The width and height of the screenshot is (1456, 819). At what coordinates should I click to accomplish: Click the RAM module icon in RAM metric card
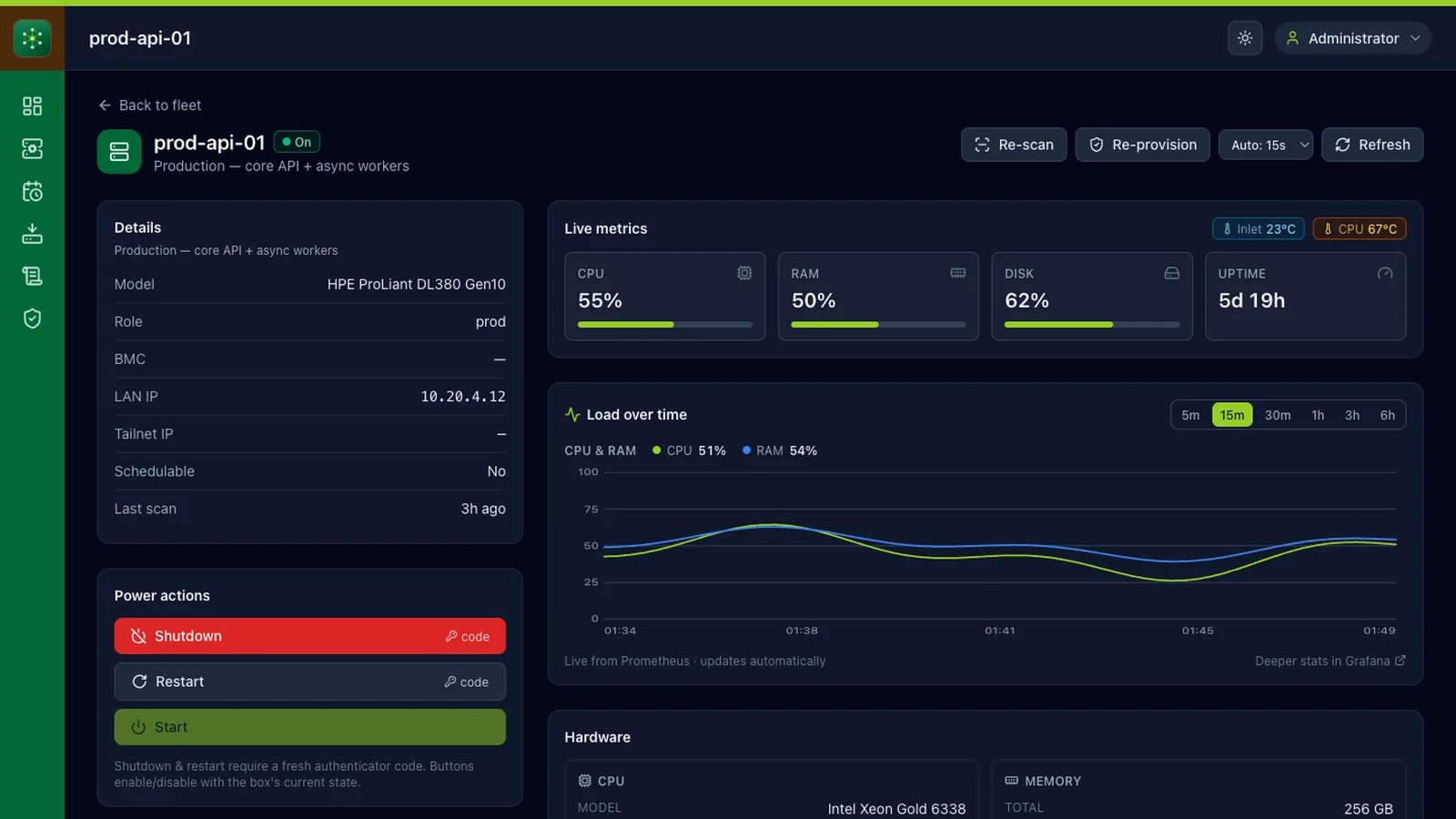click(958, 273)
